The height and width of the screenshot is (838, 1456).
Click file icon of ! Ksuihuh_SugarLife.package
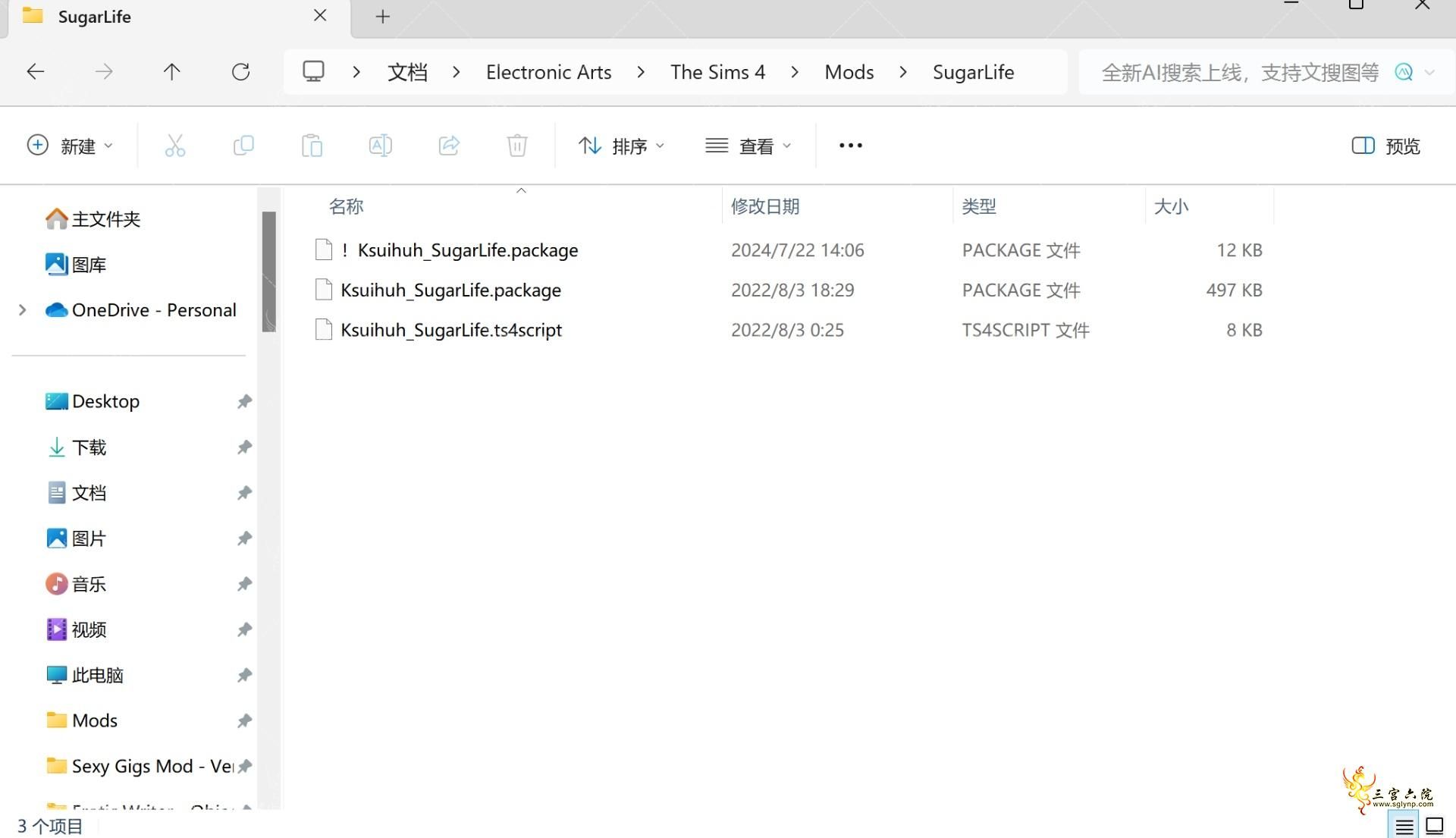pyautogui.click(x=324, y=250)
